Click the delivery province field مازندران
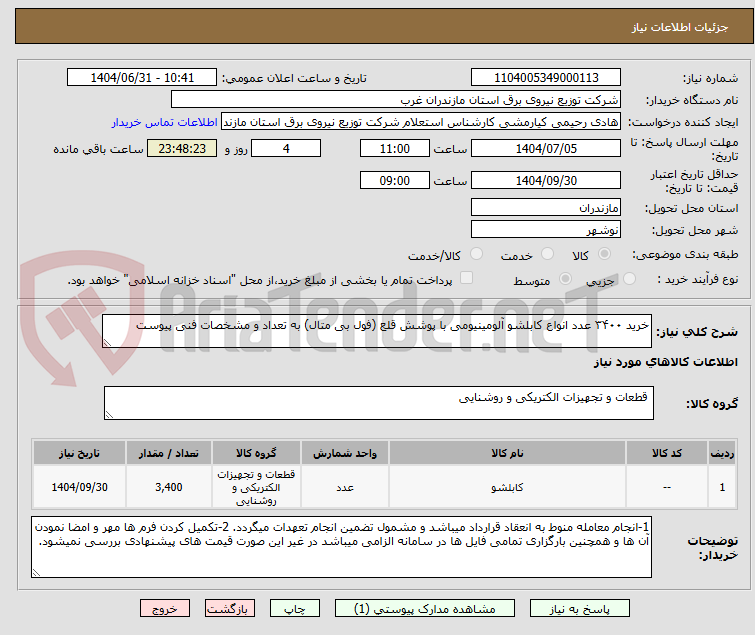The image size is (755, 635). coord(546,207)
